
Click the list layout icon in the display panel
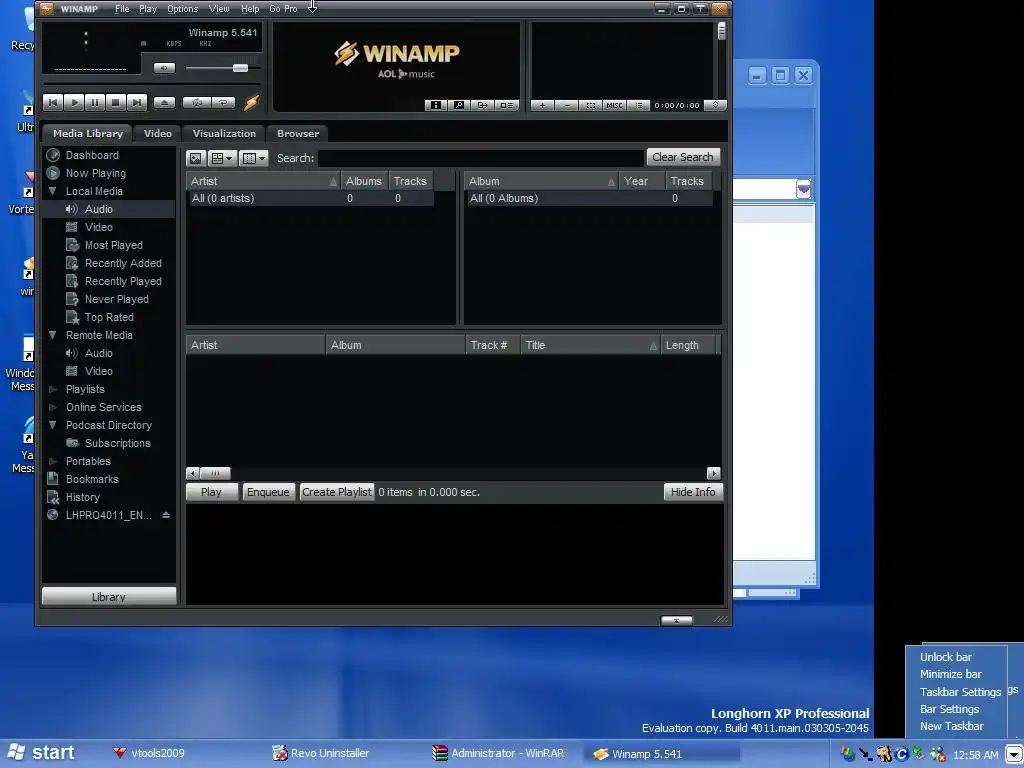tap(507, 105)
